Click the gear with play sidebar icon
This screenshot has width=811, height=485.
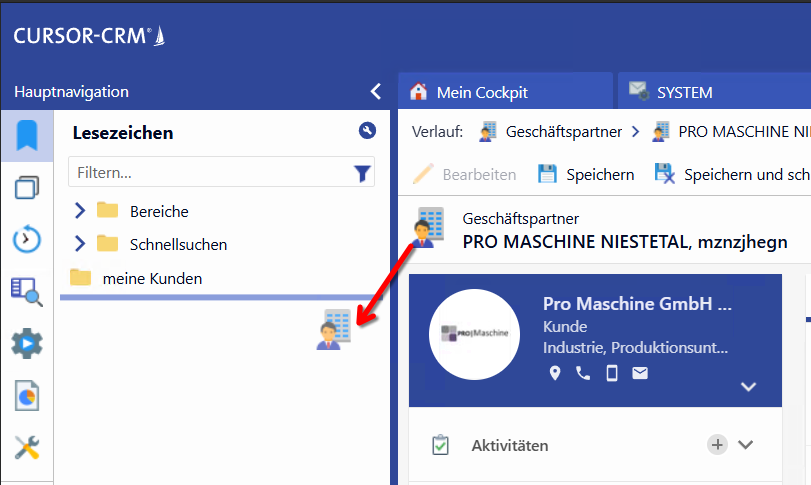(26, 343)
